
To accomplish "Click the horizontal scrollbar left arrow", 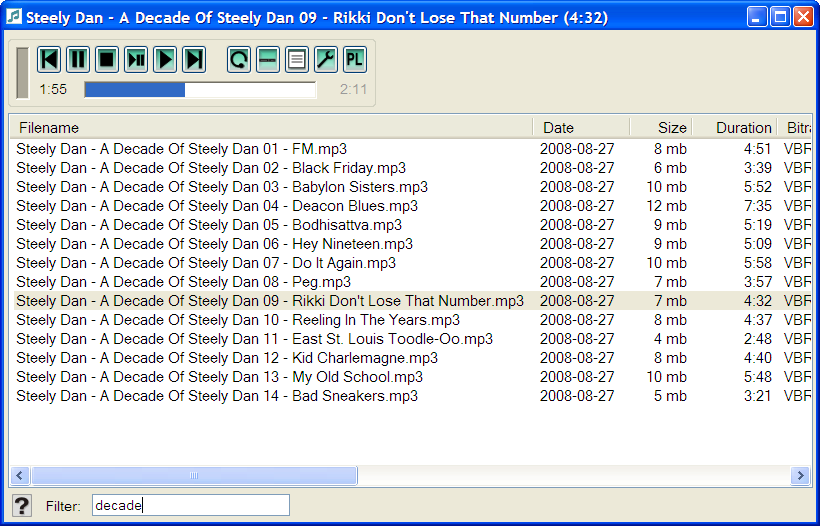I will (x=20, y=475).
